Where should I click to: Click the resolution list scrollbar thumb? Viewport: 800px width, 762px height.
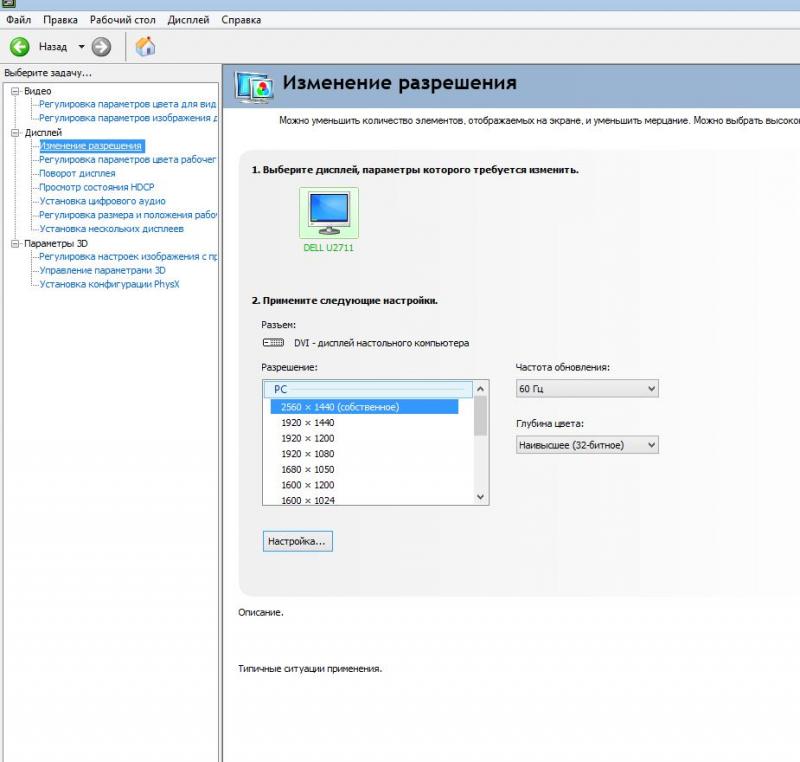pos(480,416)
